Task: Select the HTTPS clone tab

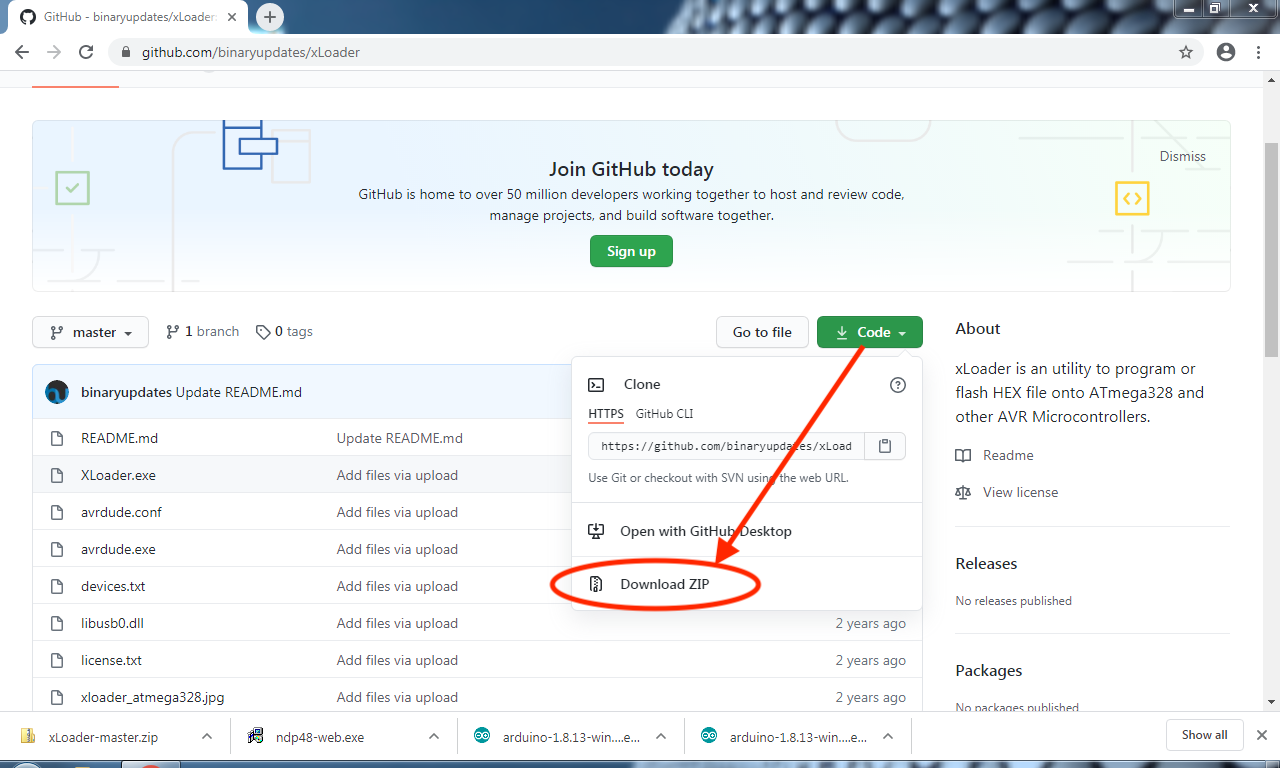Action: pyautogui.click(x=606, y=414)
